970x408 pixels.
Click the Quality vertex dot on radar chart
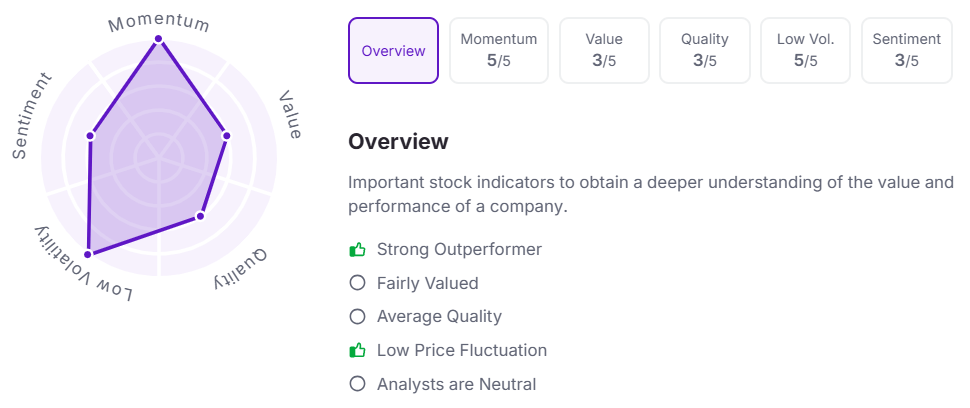tap(200, 216)
